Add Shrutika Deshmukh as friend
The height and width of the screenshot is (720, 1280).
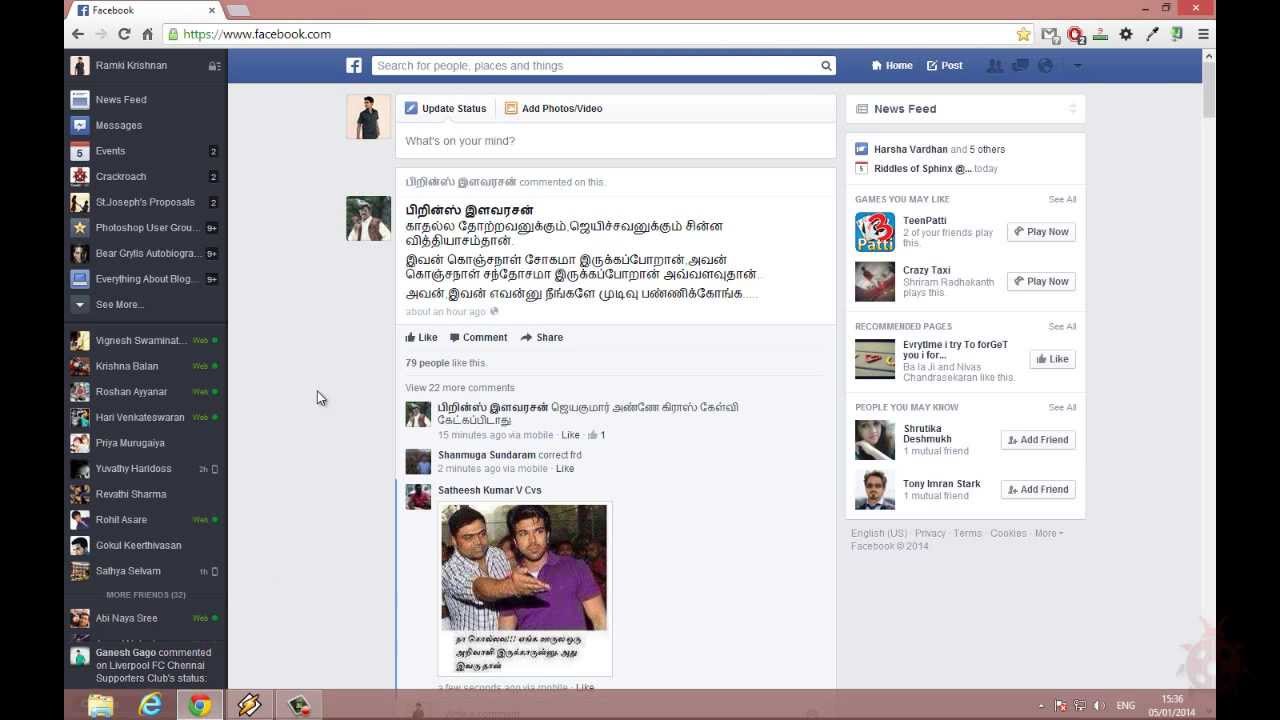click(1038, 439)
